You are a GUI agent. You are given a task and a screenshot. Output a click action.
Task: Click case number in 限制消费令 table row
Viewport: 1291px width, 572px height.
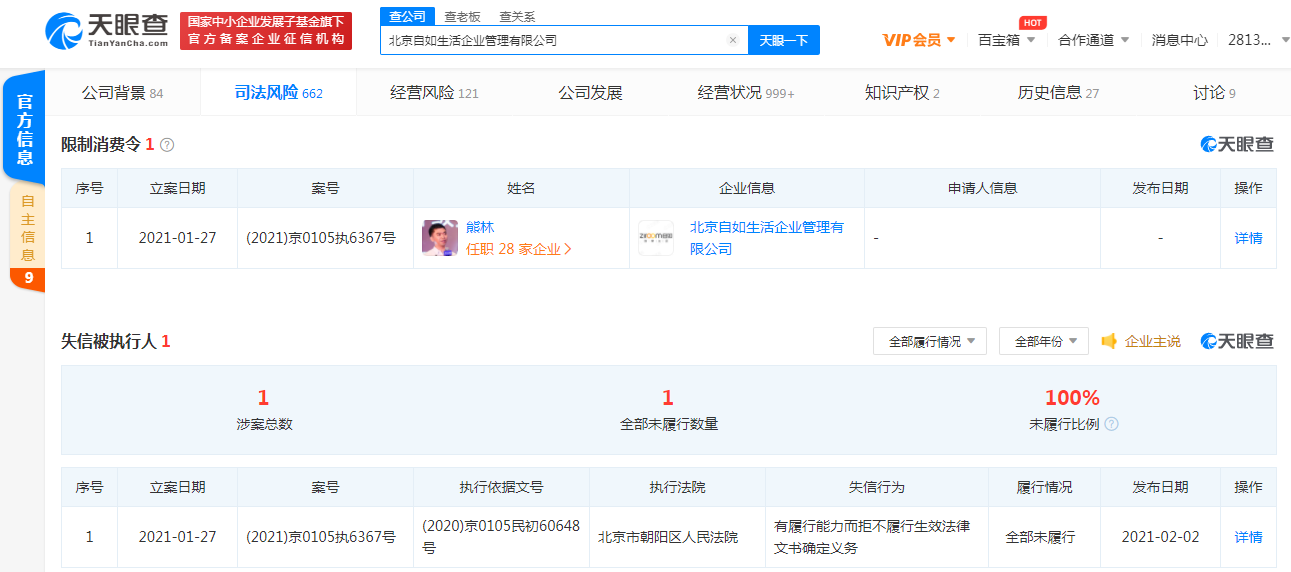(321, 238)
